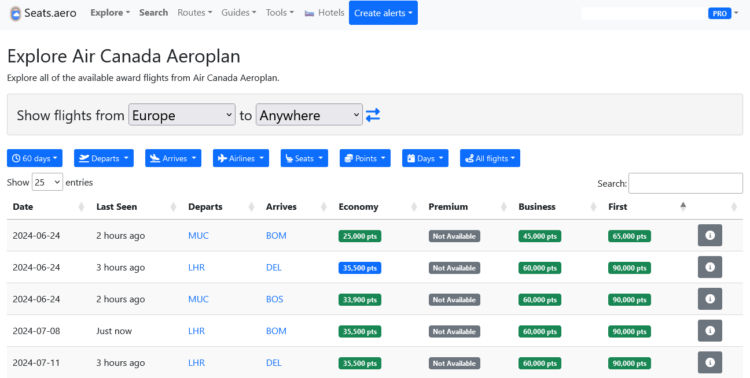This screenshot has height=378, width=750.
Task: Open the Explore menu
Action: coord(110,13)
